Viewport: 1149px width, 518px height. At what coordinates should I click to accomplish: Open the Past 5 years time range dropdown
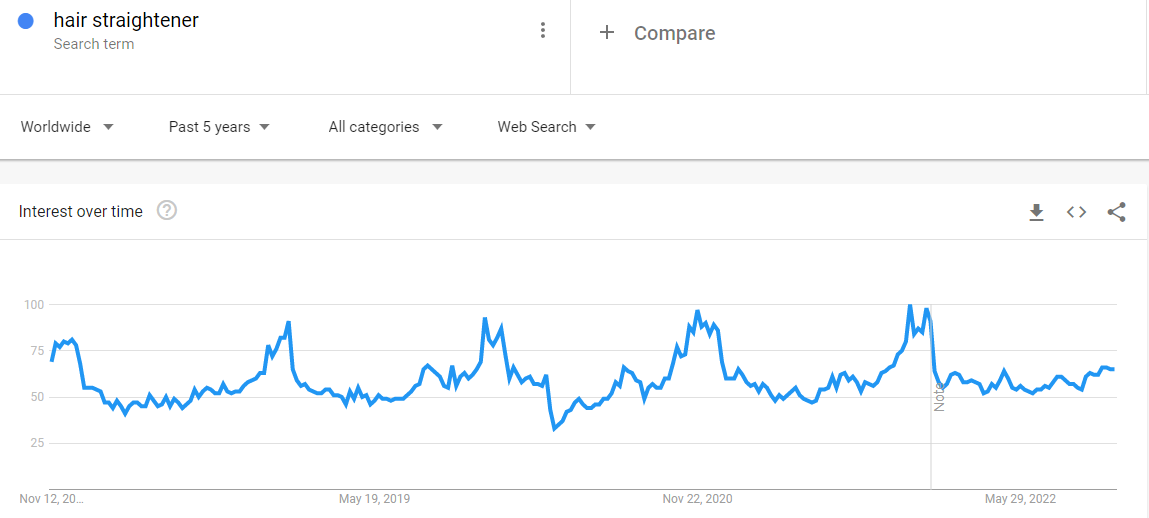click(x=219, y=127)
